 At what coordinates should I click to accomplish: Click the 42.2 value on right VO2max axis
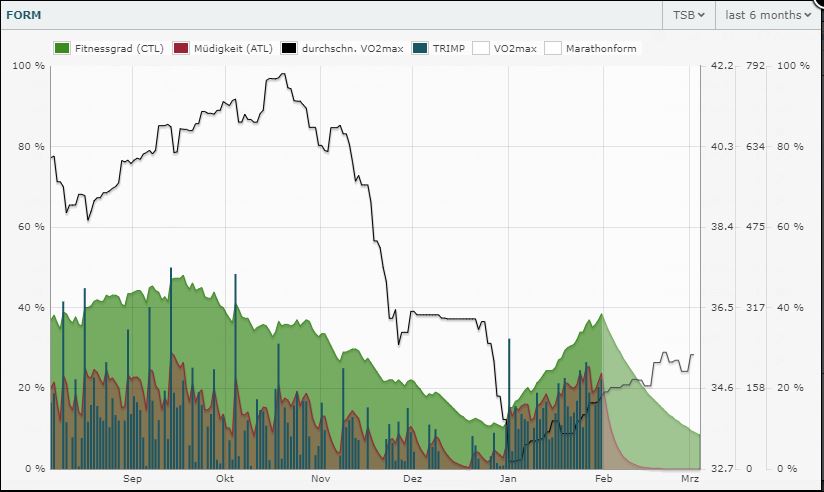pyautogui.click(x=722, y=66)
